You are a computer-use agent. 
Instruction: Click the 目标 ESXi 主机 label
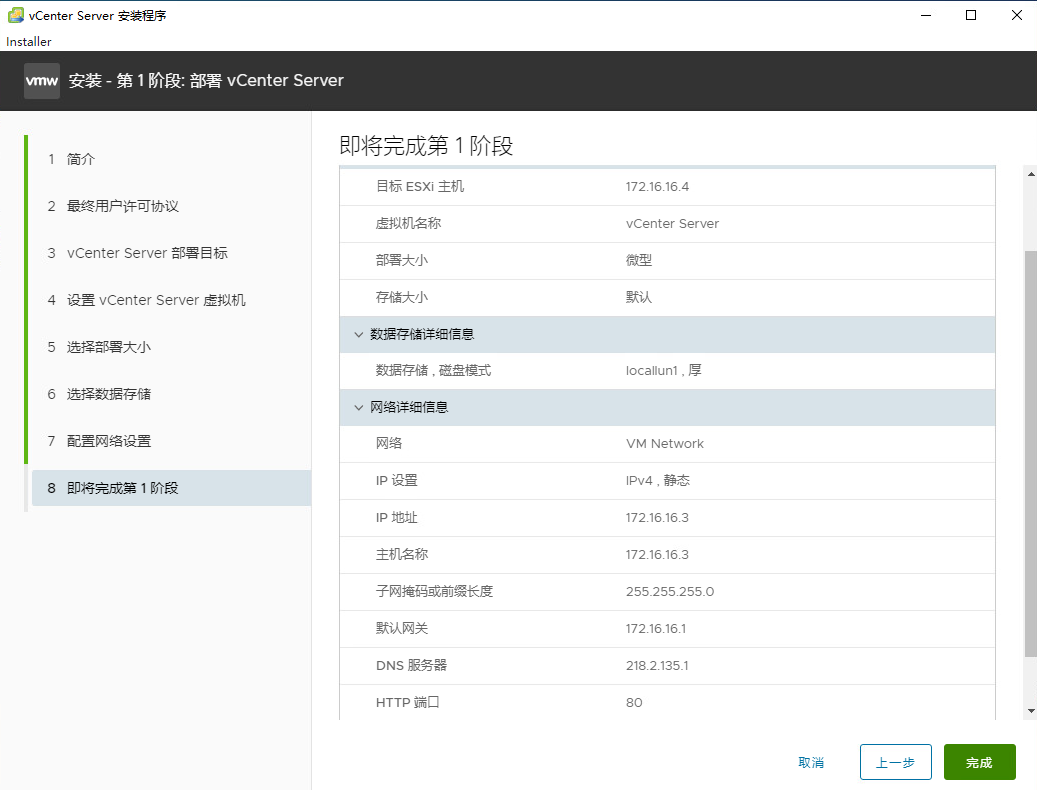pyautogui.click(x=420, y=186)
